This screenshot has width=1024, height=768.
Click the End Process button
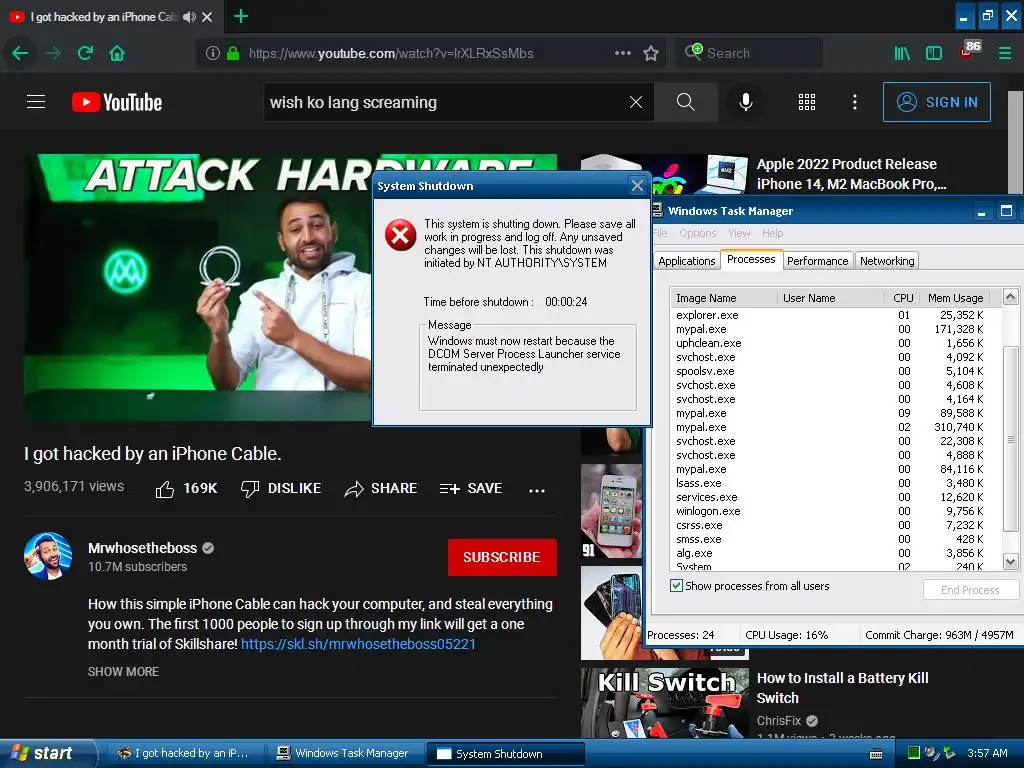point(970,590)
